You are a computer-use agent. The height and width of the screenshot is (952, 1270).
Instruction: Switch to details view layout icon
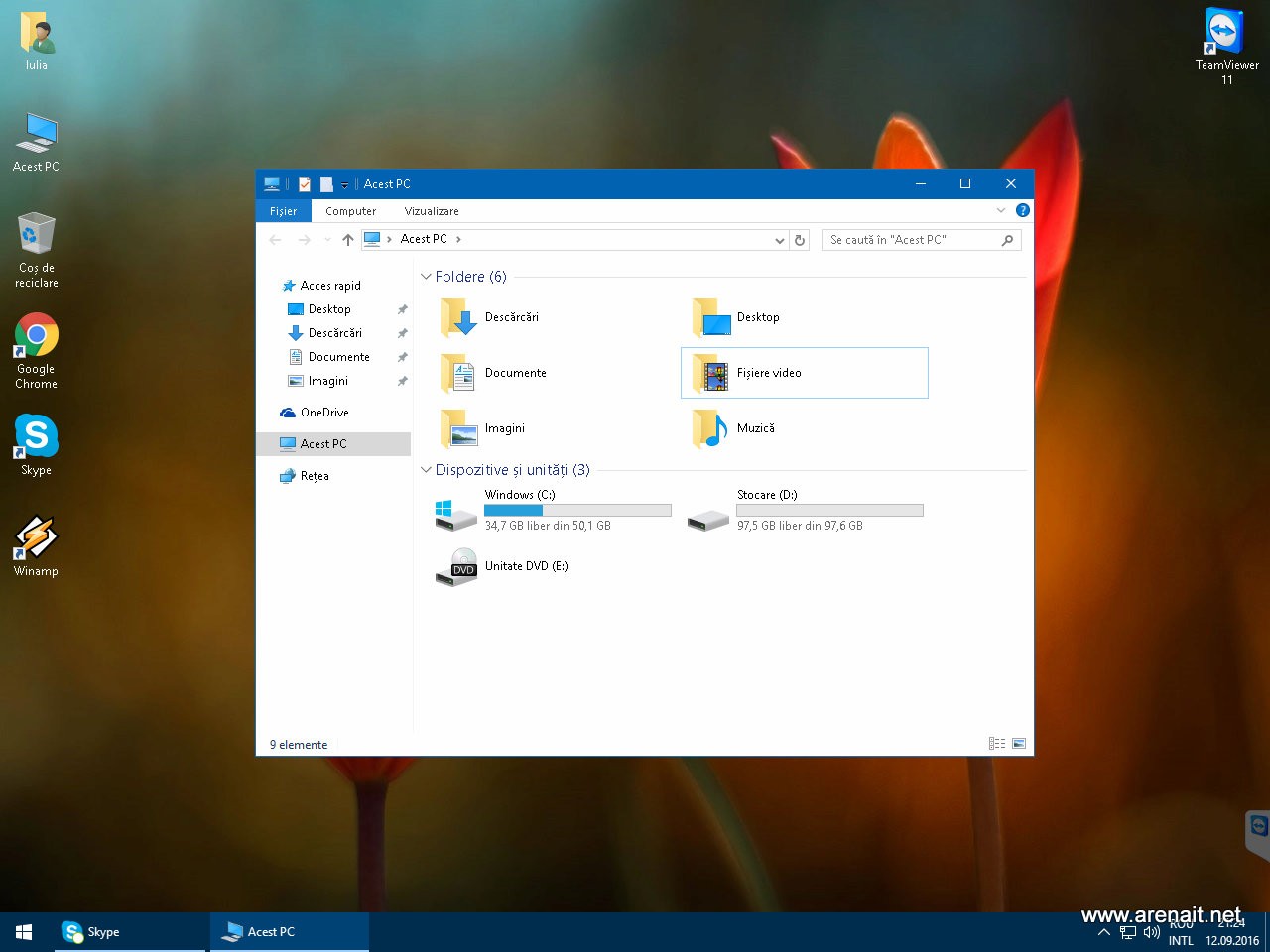[x=997, y=744]
